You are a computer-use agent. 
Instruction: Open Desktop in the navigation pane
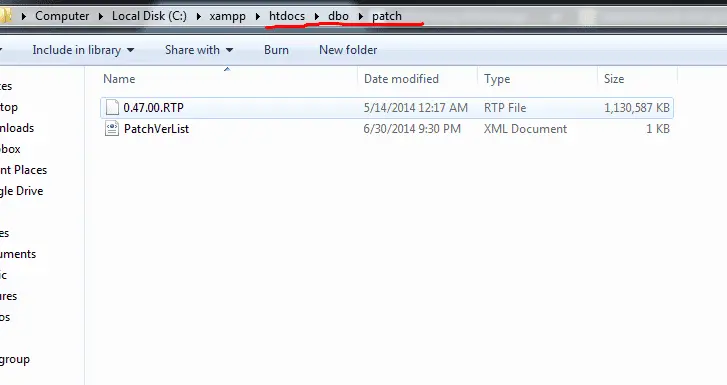9,107
